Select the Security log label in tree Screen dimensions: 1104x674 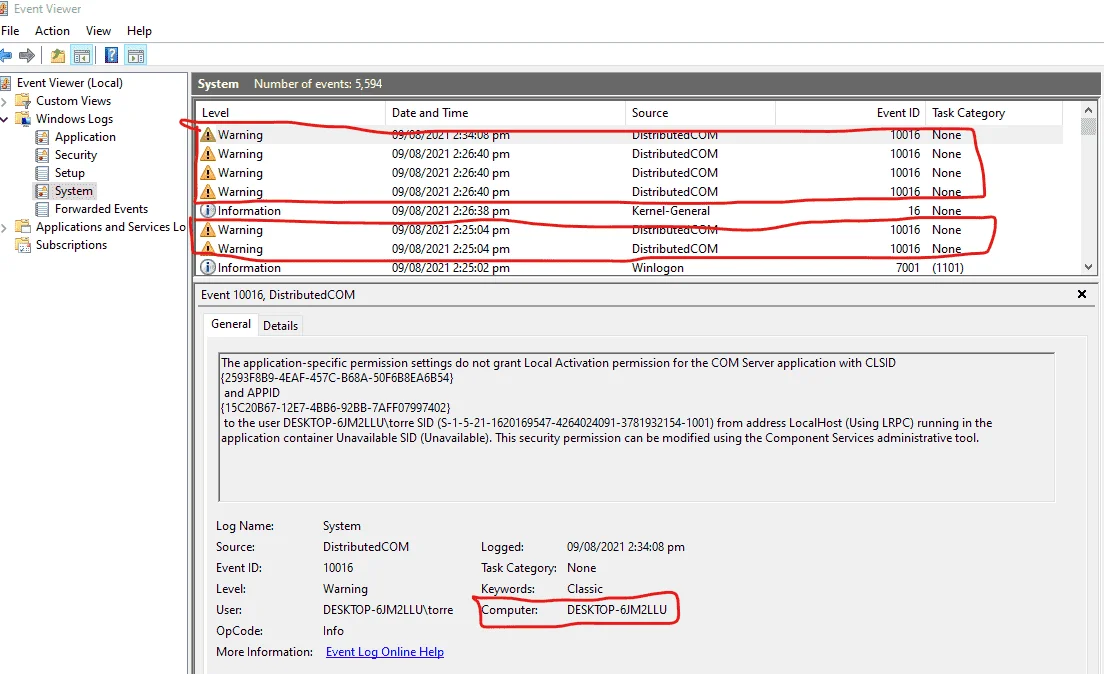pyautogui.click(x=75, y=155)
